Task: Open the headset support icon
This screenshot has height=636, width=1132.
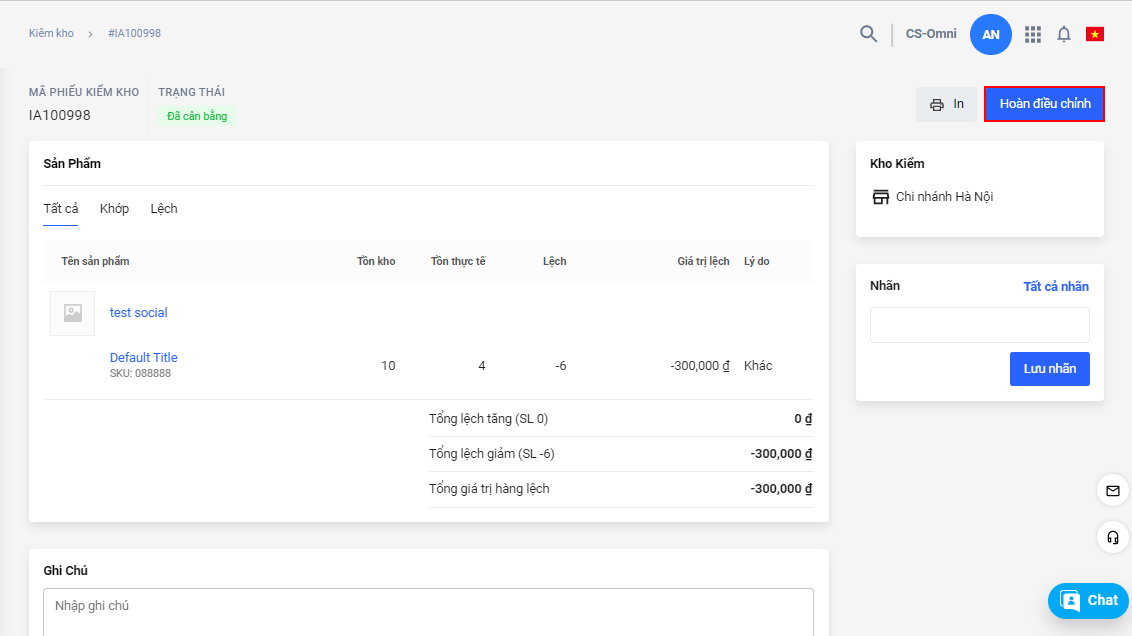Action: [x=1112, y=538]
